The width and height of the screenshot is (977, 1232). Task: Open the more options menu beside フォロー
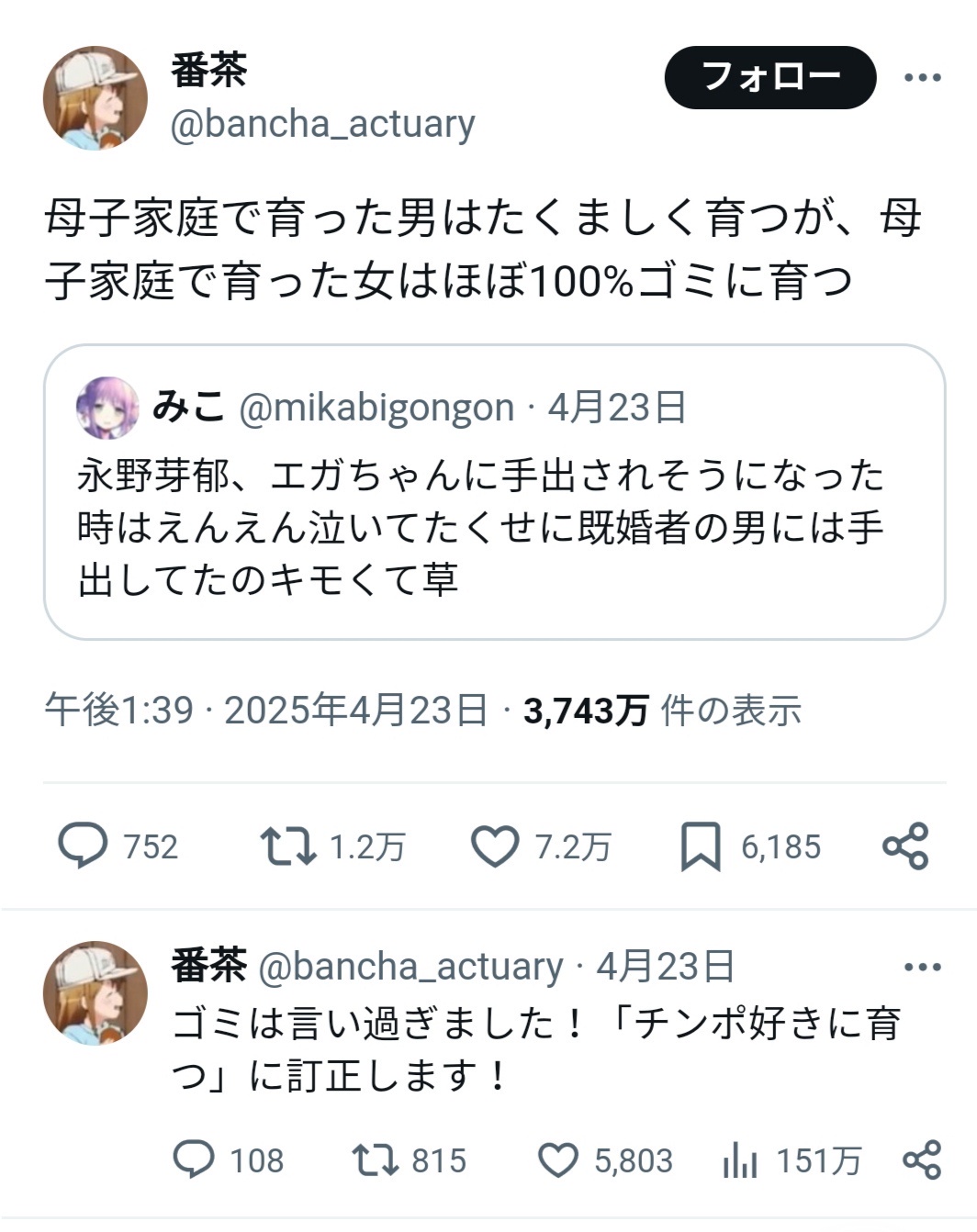click(x=922, y=78)
